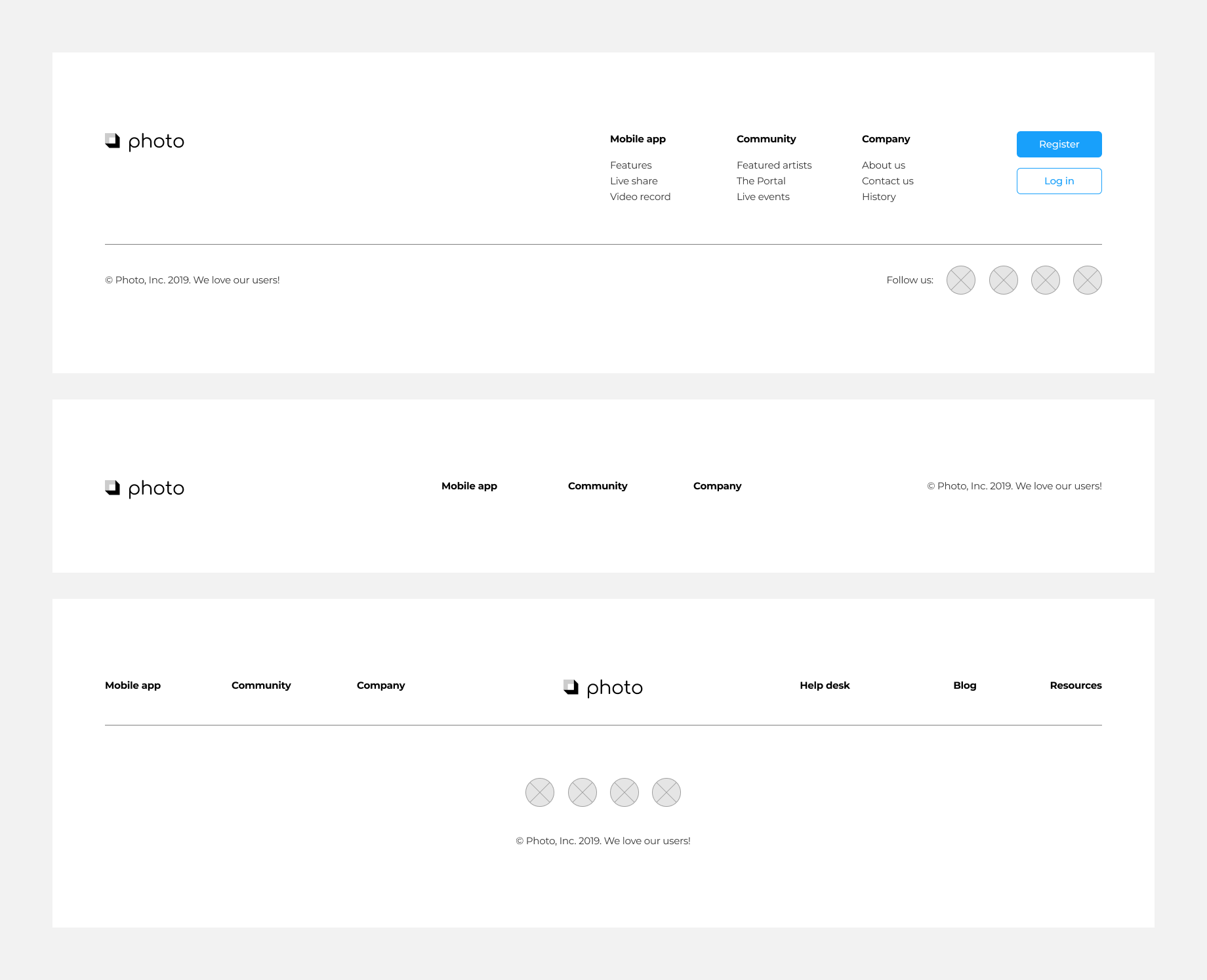Click the Resources heading in the bottom footer
Image resolution: width=1207 pixels, height=980 pixels.
pyautogui.click(x=1075, y=685)
